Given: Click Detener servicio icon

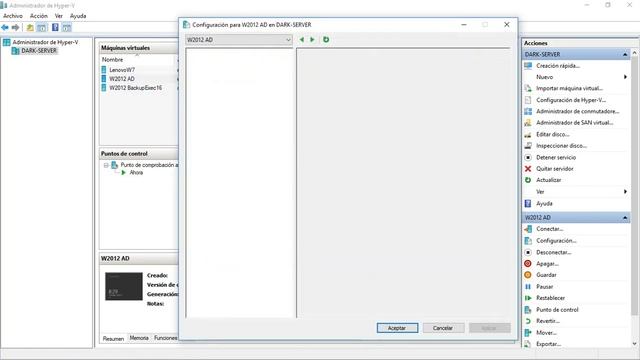Looking at the screenshot, I should [528, 157].
